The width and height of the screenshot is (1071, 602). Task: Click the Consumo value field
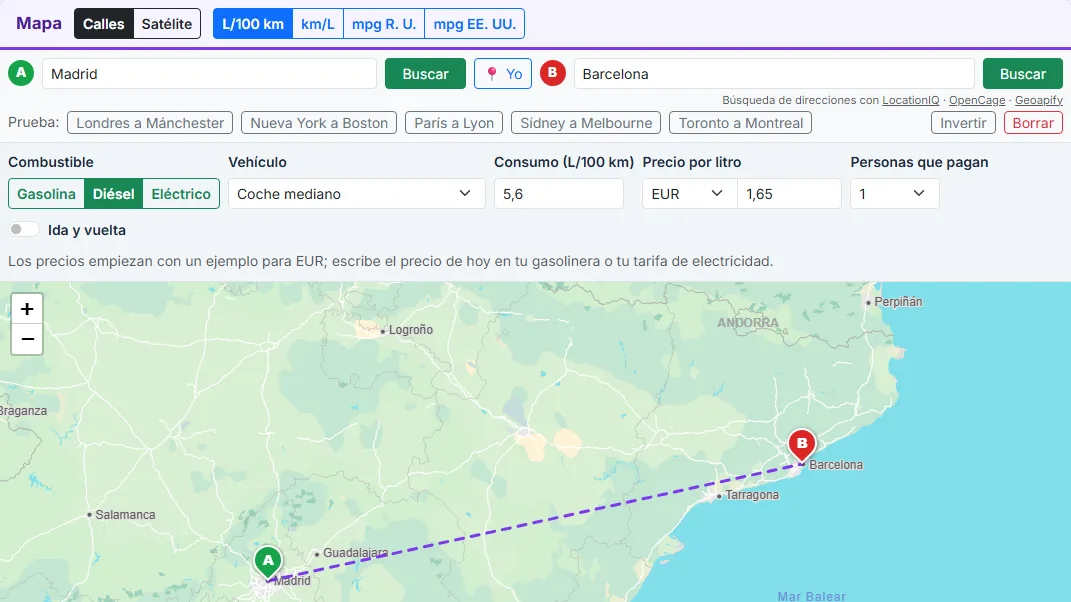pyautogui.click(x=559, y=194)
